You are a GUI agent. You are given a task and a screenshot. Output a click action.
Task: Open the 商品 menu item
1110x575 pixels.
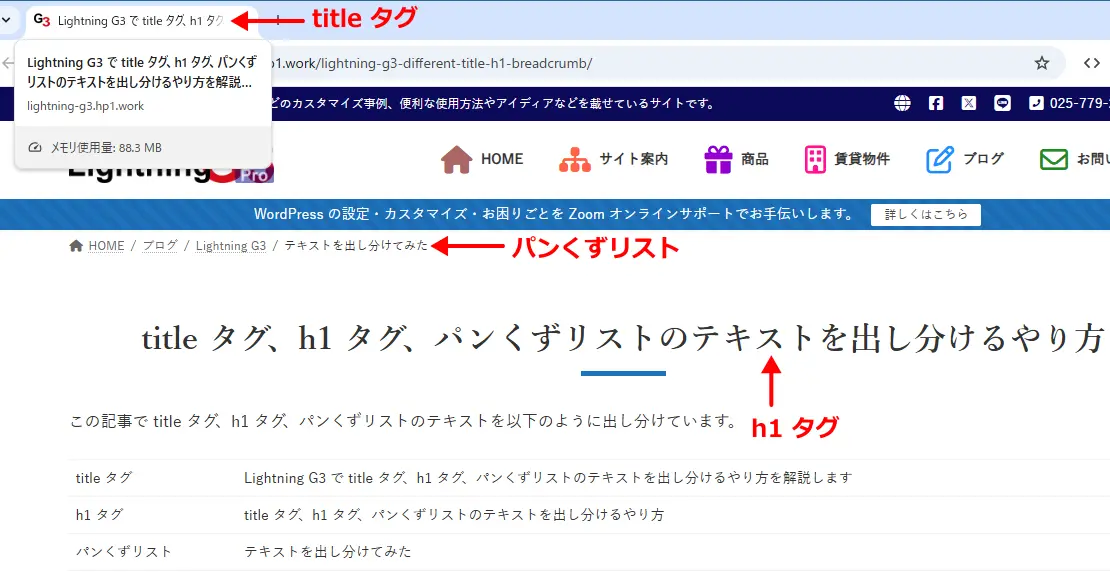point(755,159)
